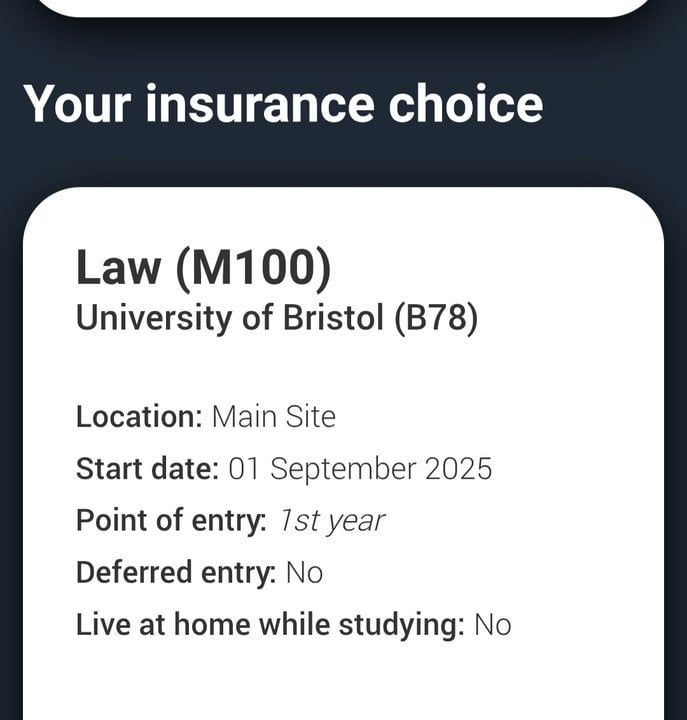Click the italic "1st year" value
This screenshot has width=687, height=720.
(331, 520)
